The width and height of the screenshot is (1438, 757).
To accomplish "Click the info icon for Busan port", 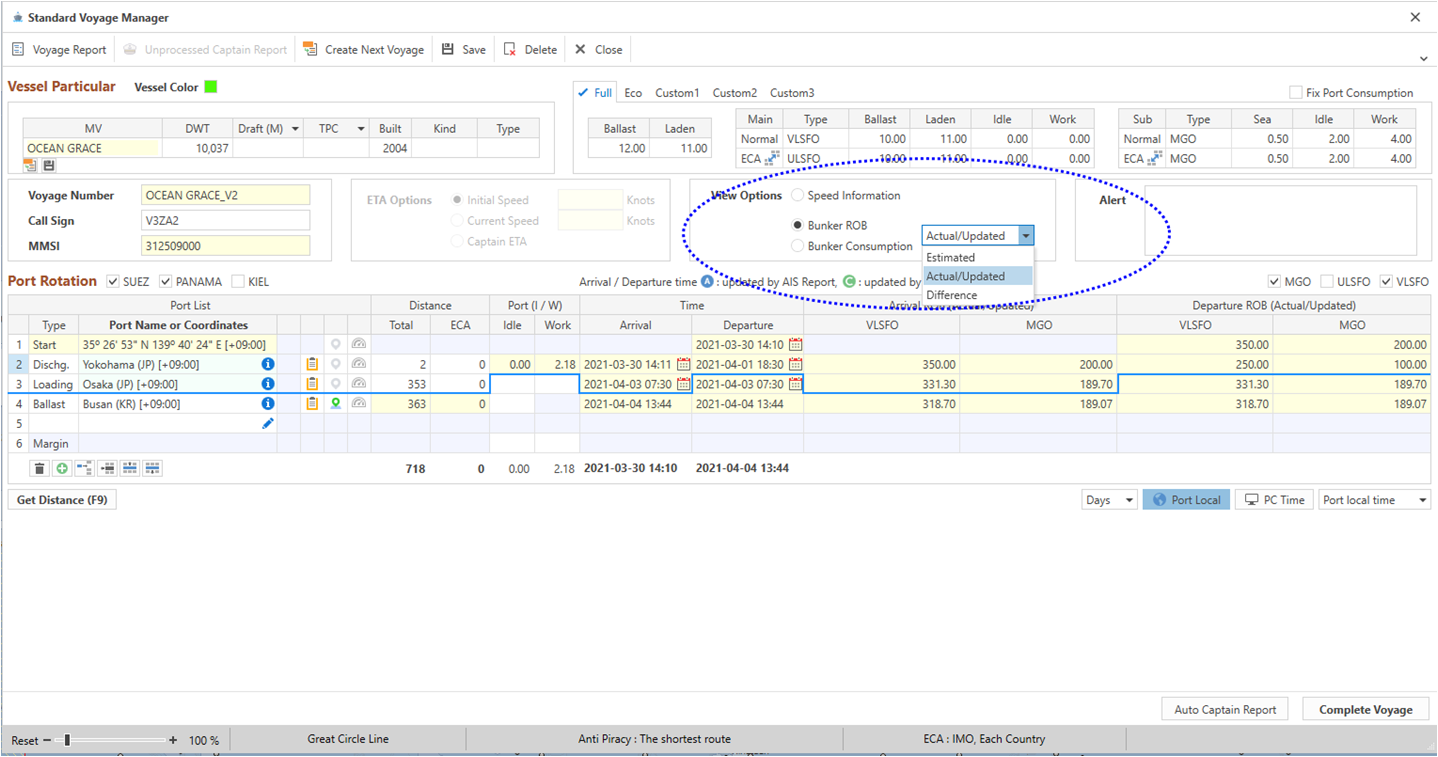I will tap(268, 404).
